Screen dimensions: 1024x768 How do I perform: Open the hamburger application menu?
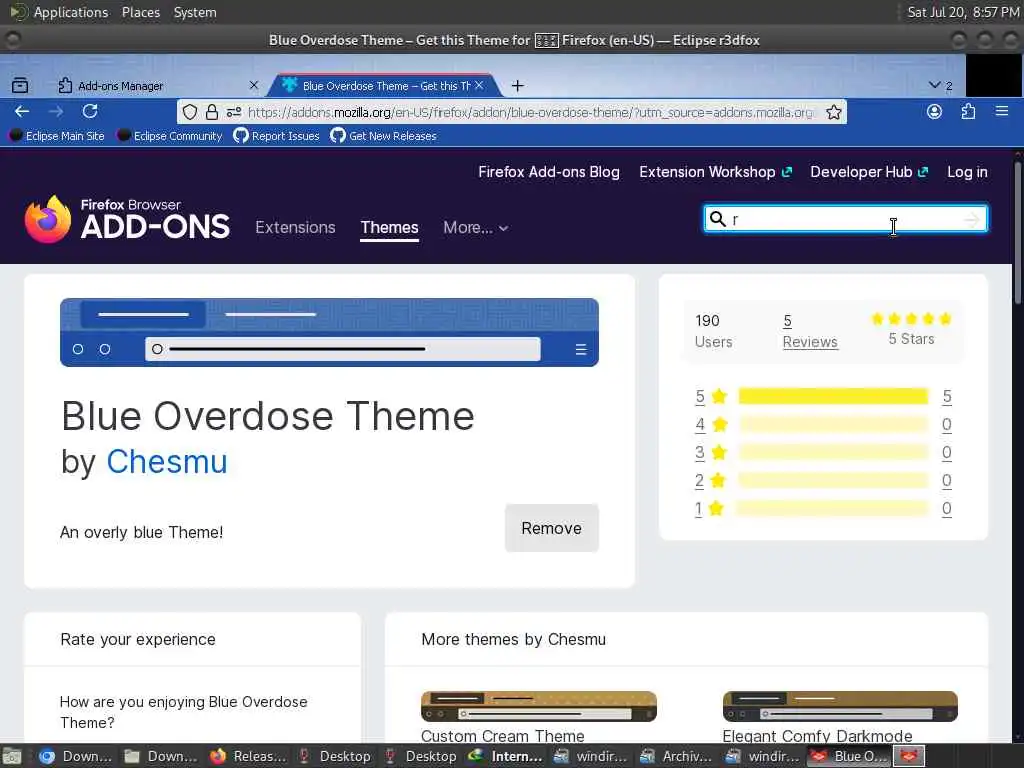(x=1002, y=112)
